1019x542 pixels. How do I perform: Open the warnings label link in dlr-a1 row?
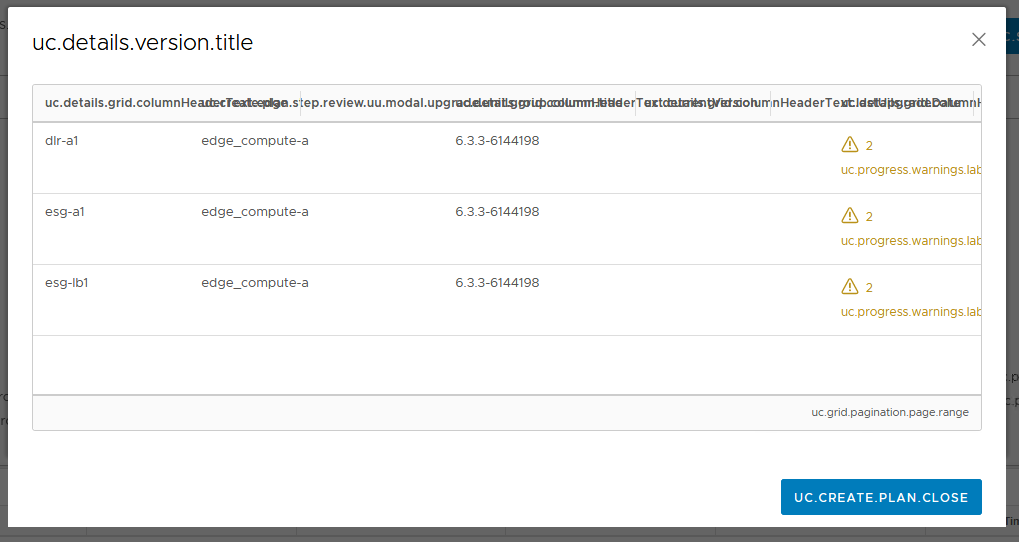(910, 170)
